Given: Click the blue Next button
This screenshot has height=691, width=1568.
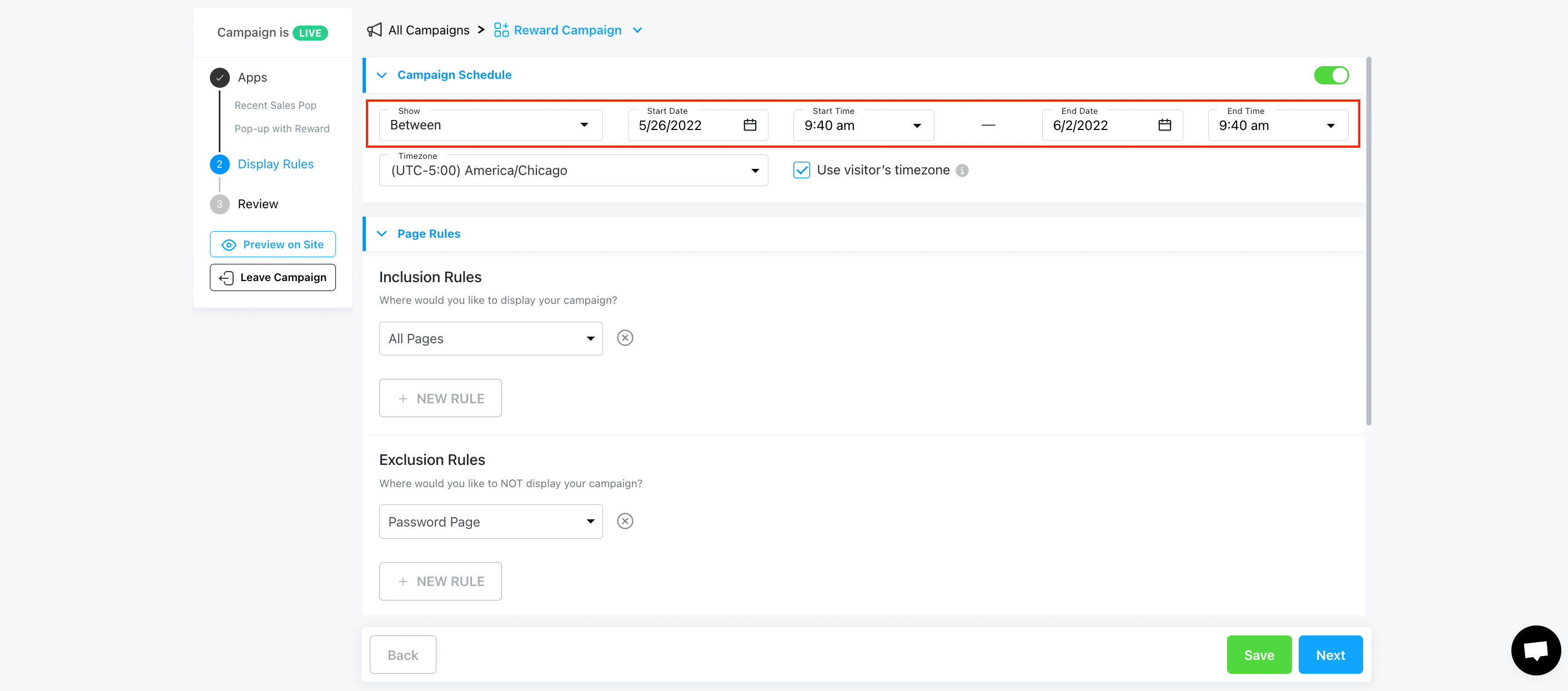Looking at the screenshot, I should (x=1330, y=655).
